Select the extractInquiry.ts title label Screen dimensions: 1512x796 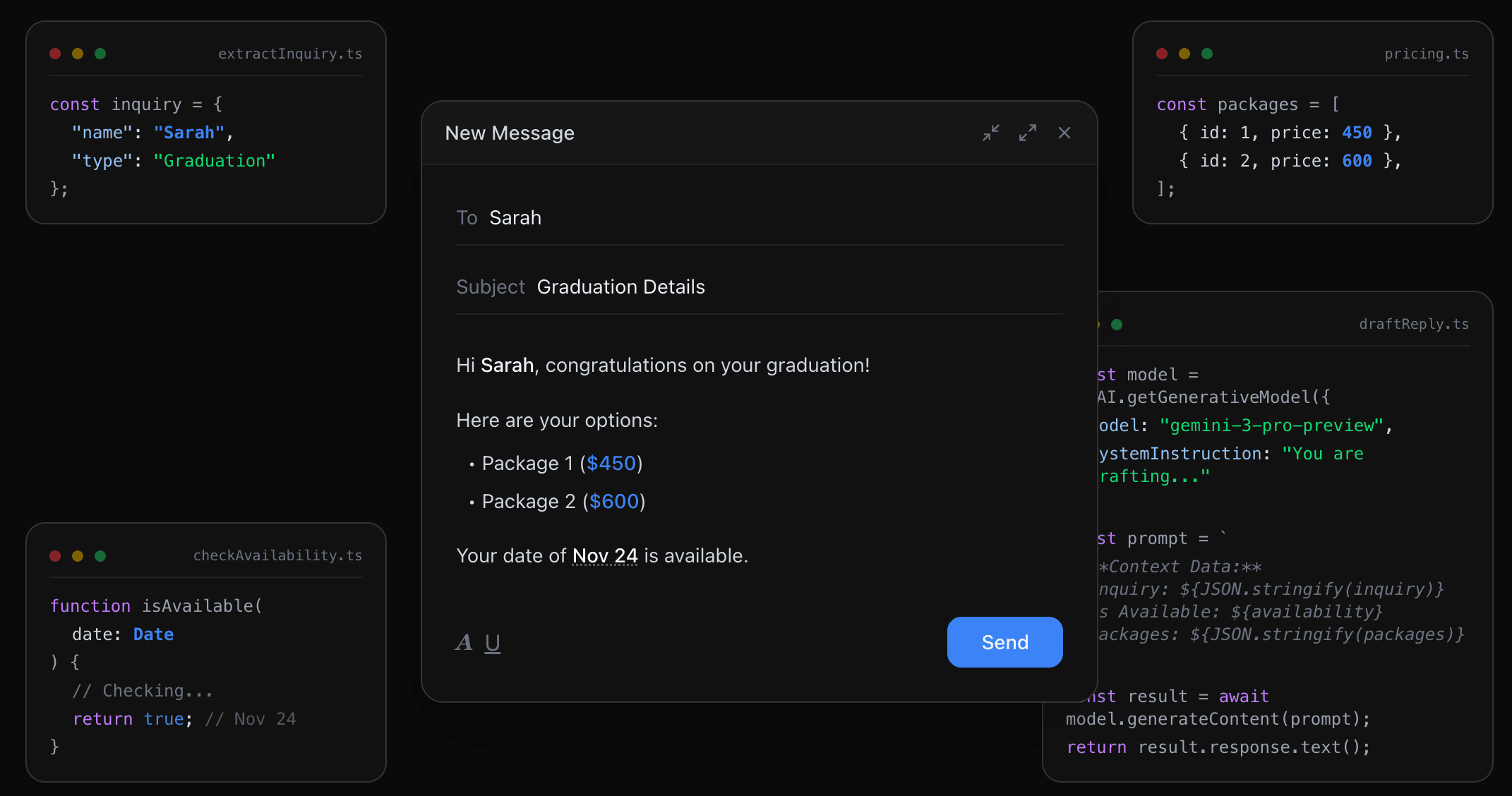pos(291,53)
